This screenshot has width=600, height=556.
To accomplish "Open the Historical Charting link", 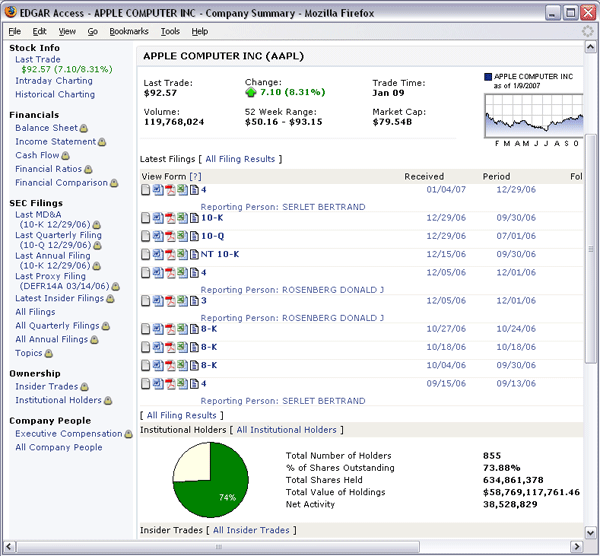I will (55, 95).
